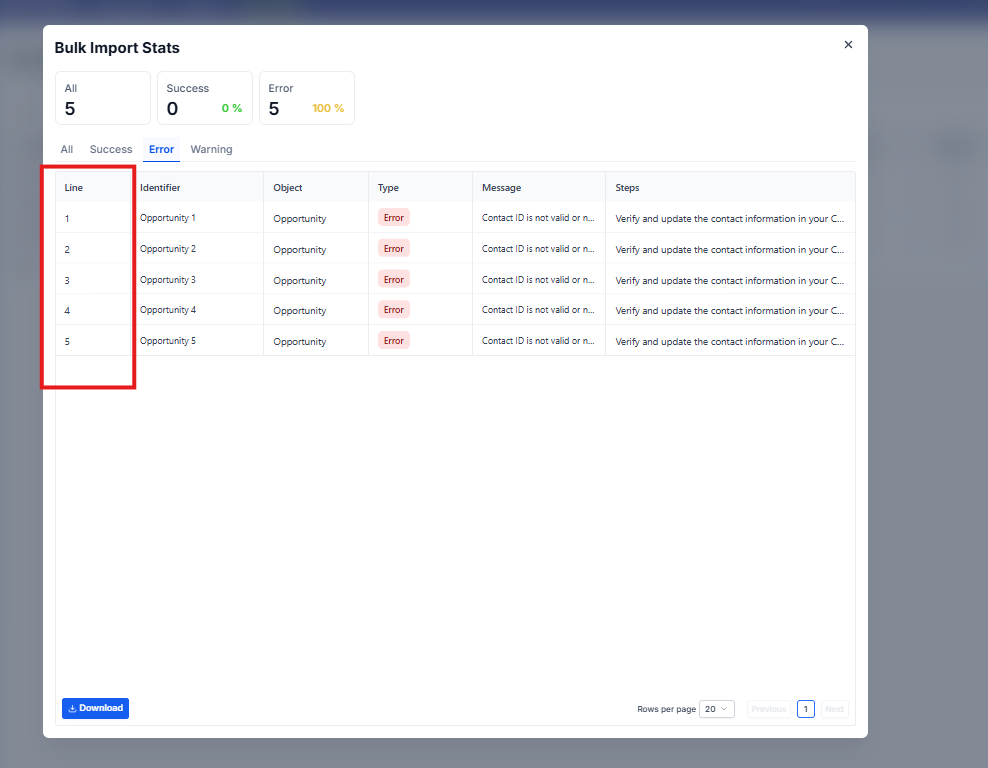Click the Error badge for Opportunity 5
The height and width of the screenshot is (768, 988).
tap(394, 341)
